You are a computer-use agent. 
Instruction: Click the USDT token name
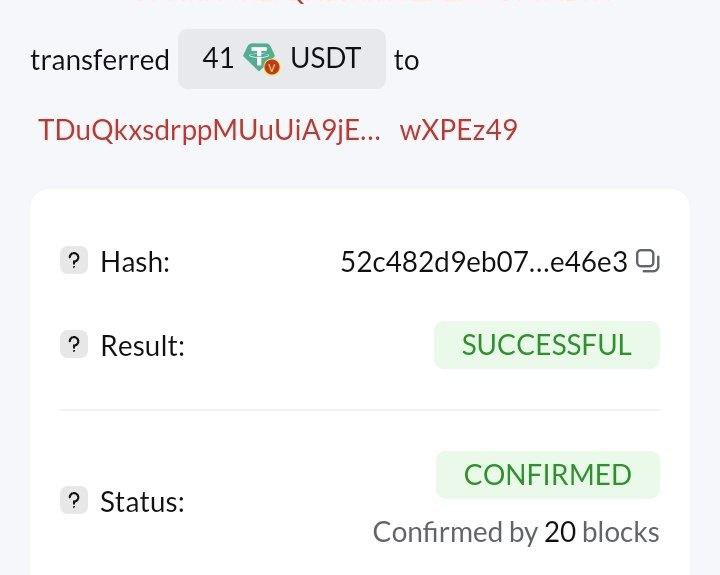pyautogui.click(x=325, y=59)
